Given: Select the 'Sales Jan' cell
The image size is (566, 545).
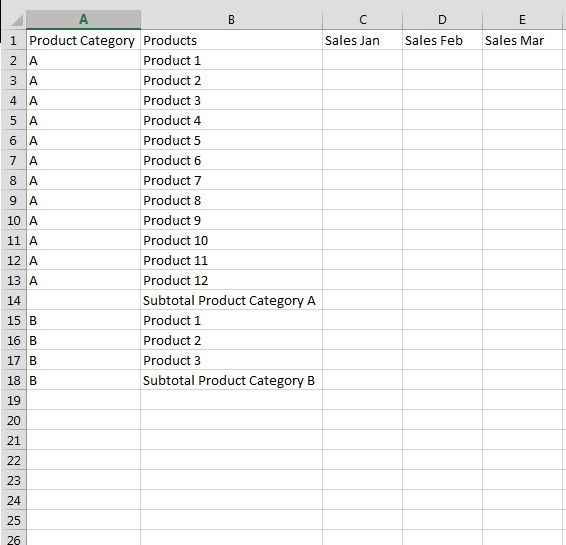Looking at the screenshot, I should [362, 40].
